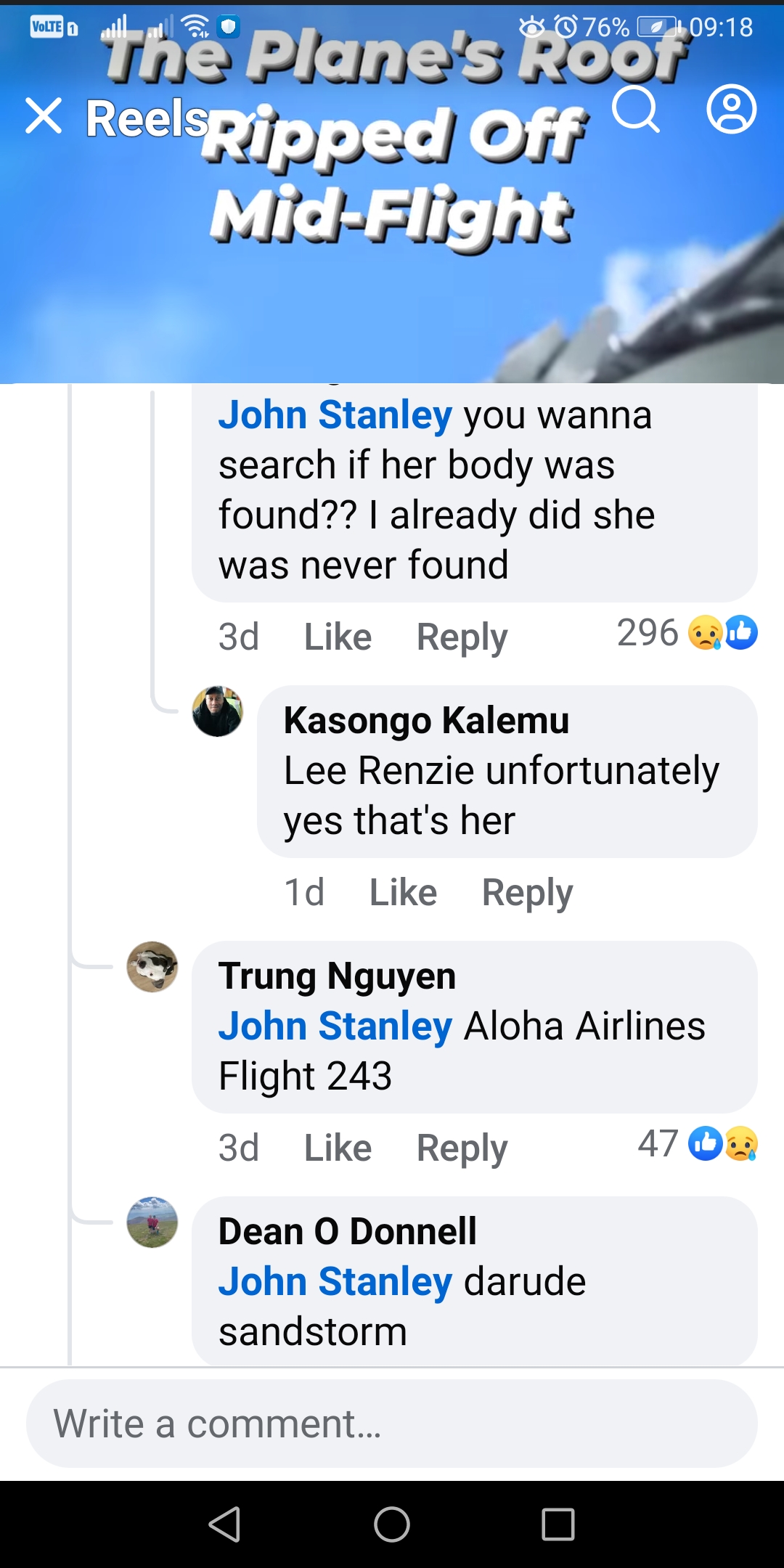The height and width of the screenshot is (1568, 784).
Task: Reply to Kasongo Kalemu's comment
Action: point(527,893)
